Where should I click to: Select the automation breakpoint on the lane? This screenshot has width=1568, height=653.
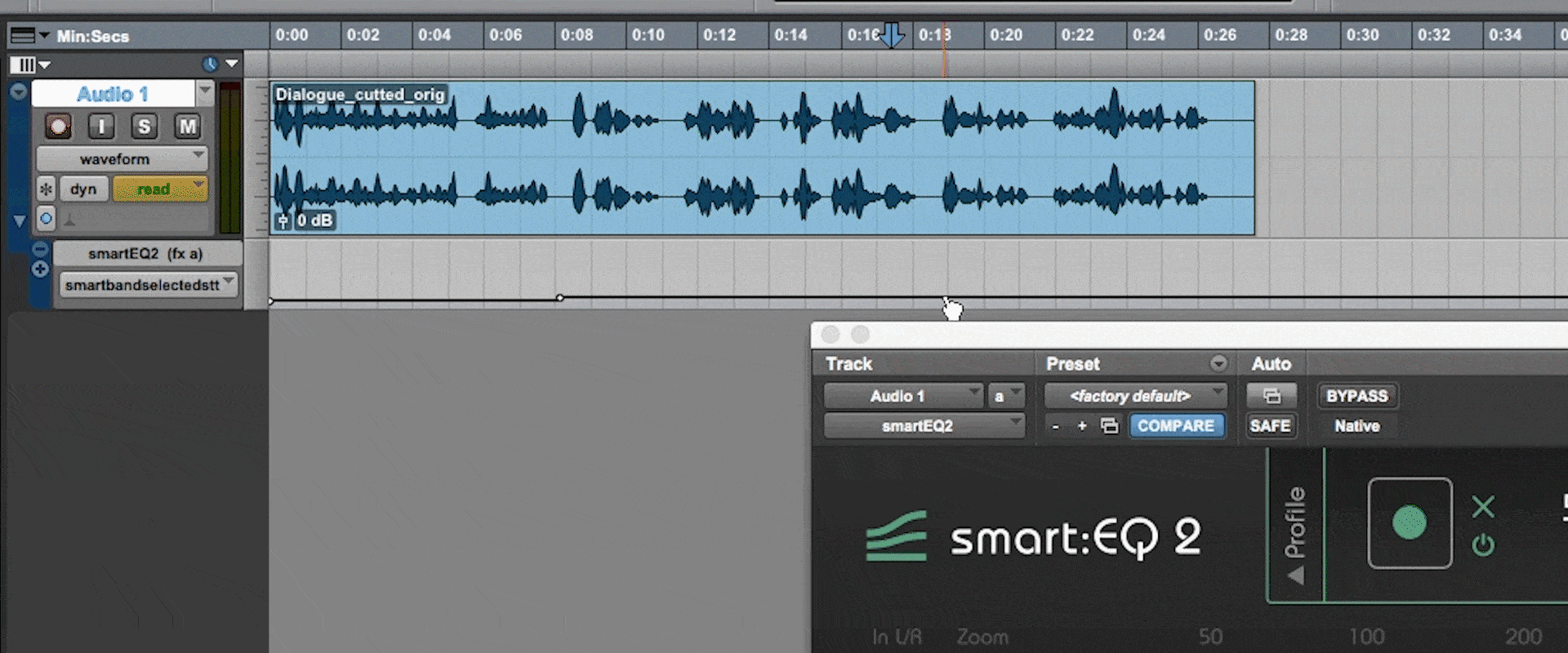pos(559,298)
